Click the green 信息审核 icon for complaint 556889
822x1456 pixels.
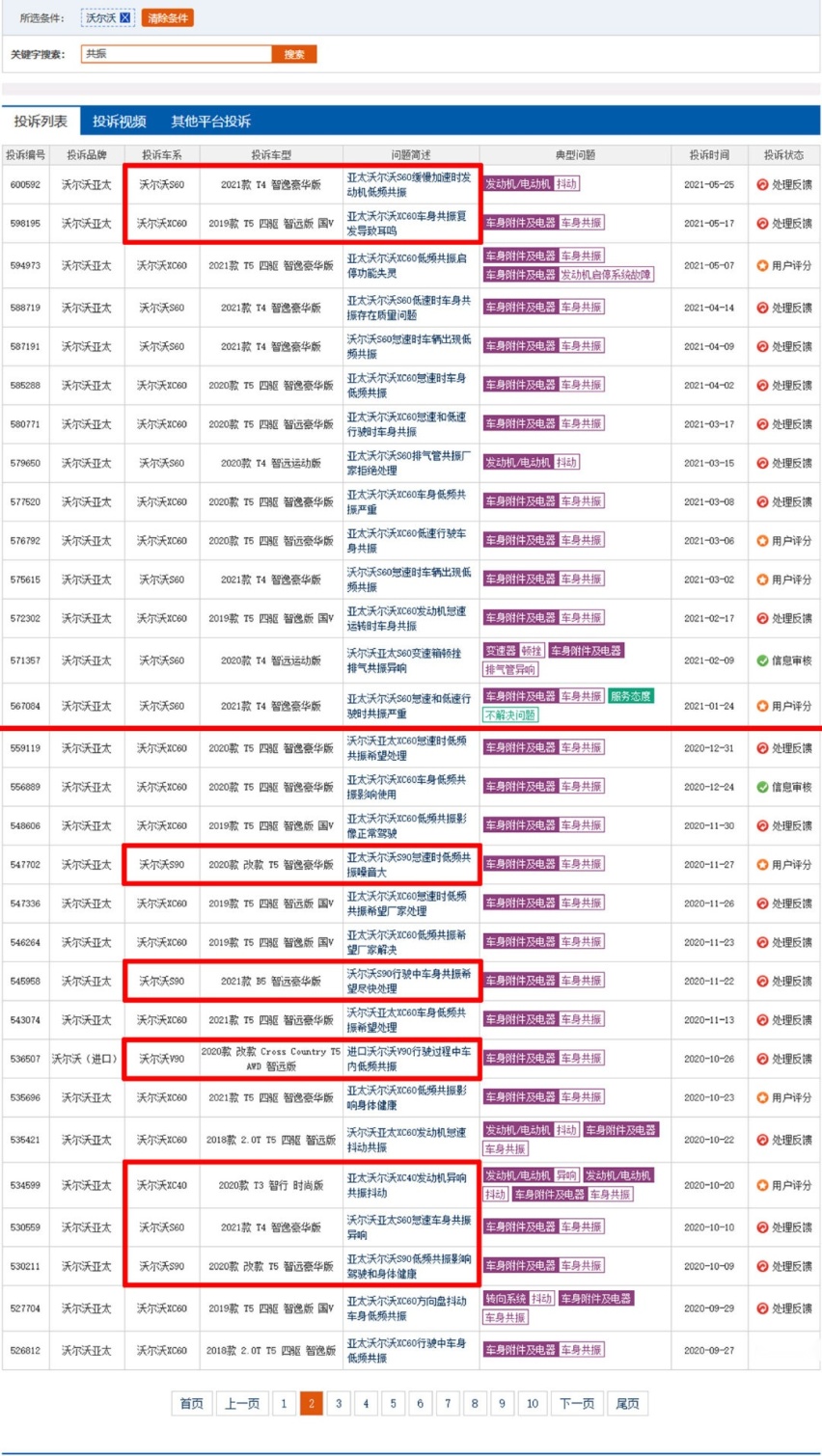[762, 787]
